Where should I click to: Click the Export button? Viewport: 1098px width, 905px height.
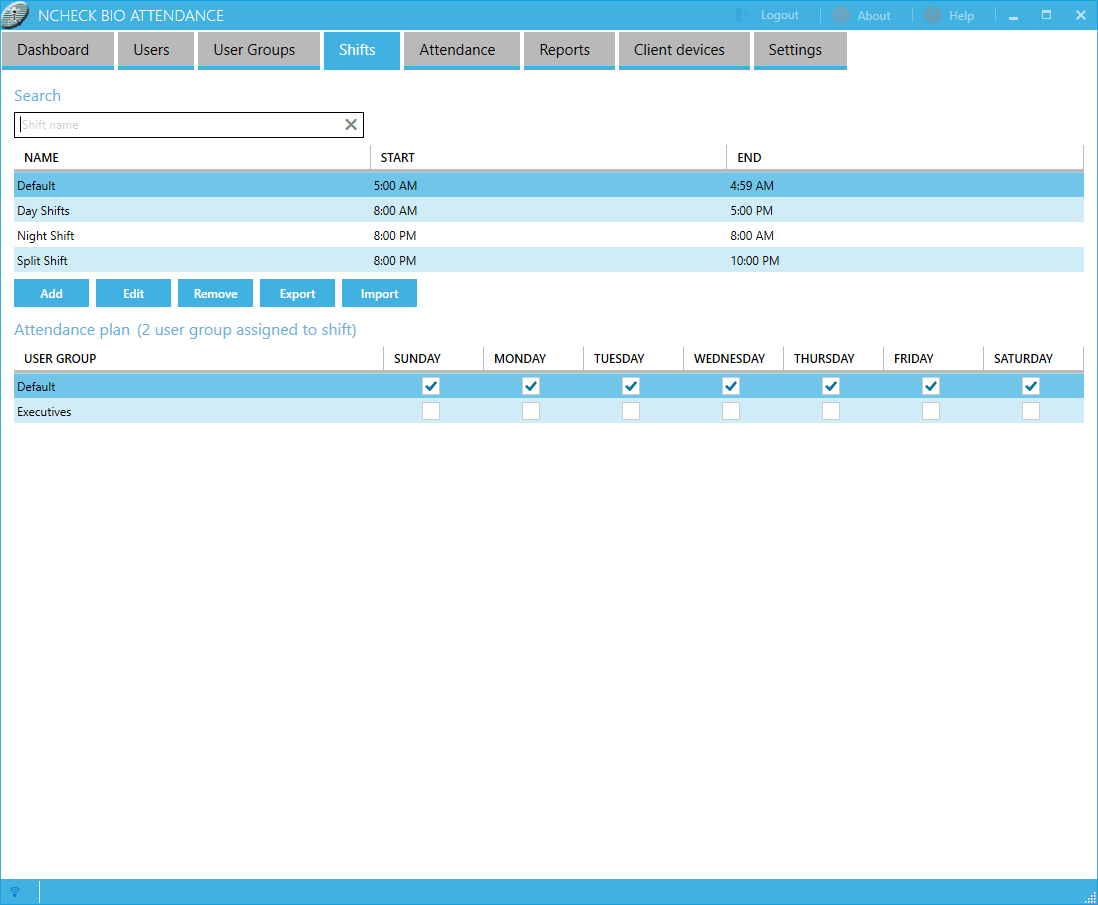tap(297, 293)
